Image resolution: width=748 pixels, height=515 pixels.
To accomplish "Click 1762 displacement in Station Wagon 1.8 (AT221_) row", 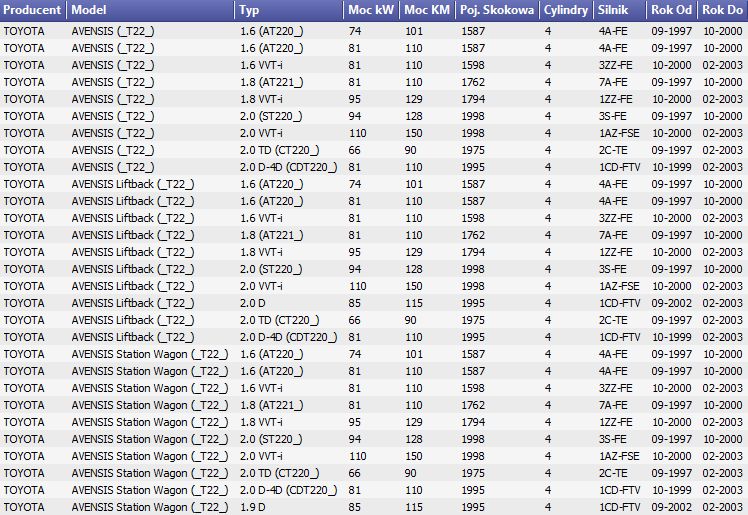I will coord(473,405).
